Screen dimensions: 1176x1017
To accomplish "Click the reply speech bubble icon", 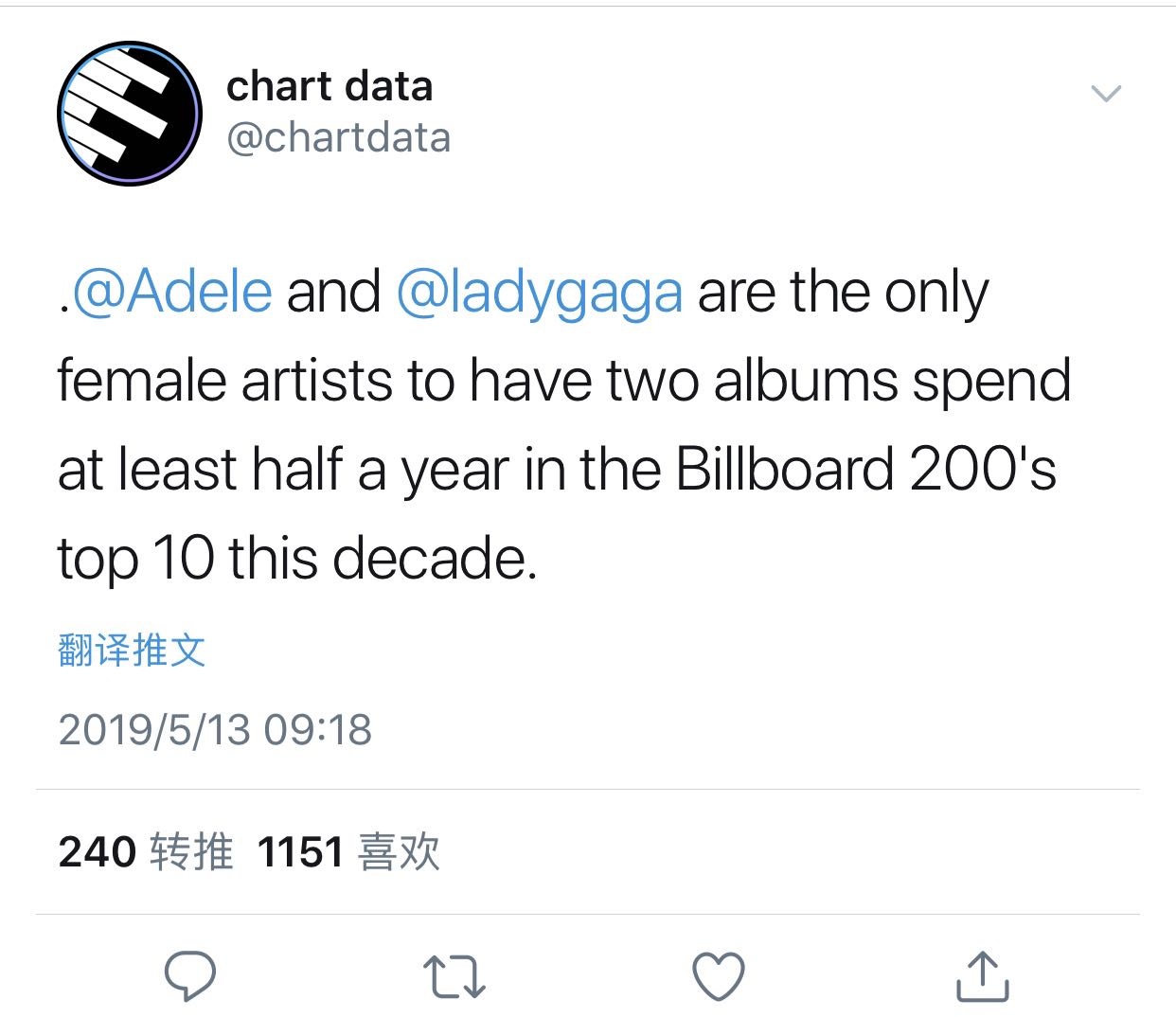I will click(x=189, y=975).
